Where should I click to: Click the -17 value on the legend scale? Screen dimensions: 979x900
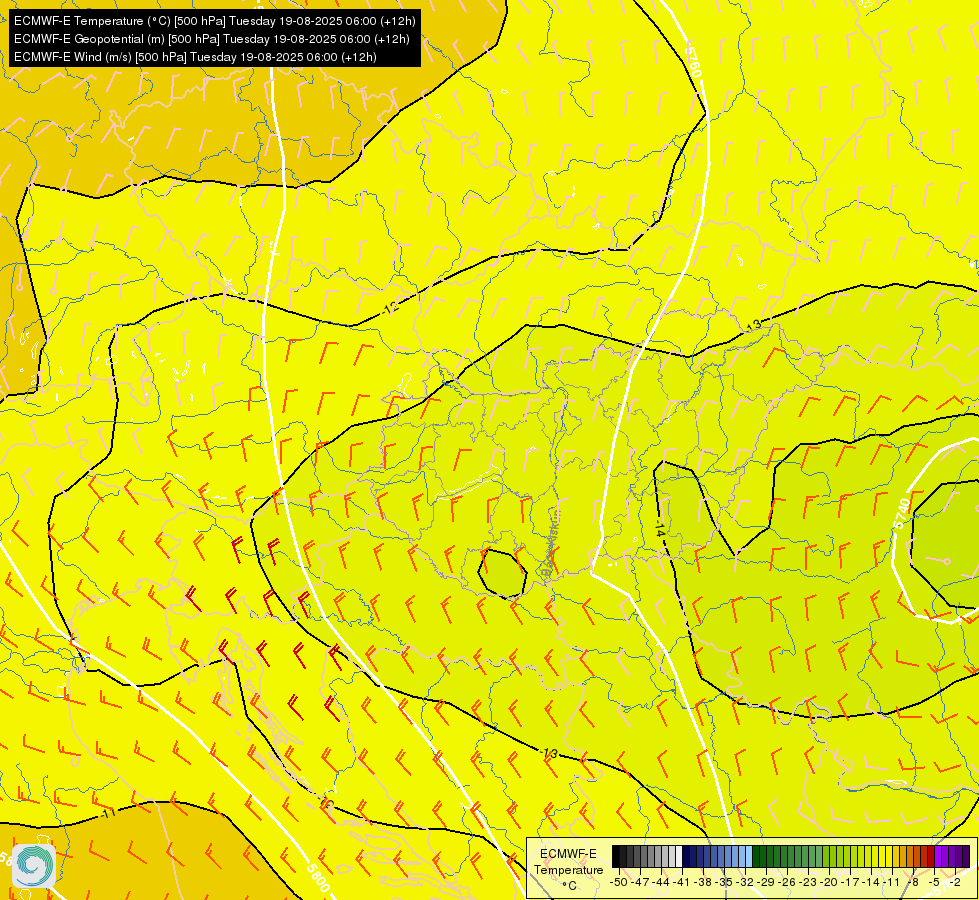pyautogui.click(x=850, y=882)
